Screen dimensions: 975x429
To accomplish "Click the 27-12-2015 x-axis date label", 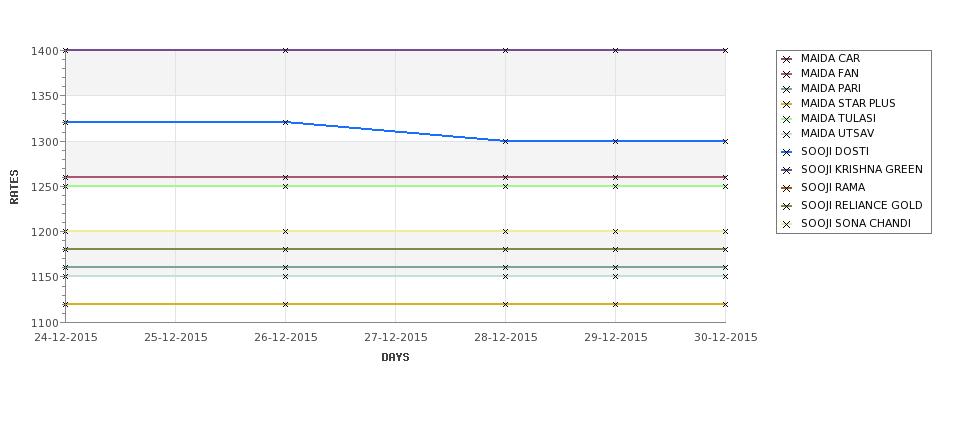I will point(395,337).
